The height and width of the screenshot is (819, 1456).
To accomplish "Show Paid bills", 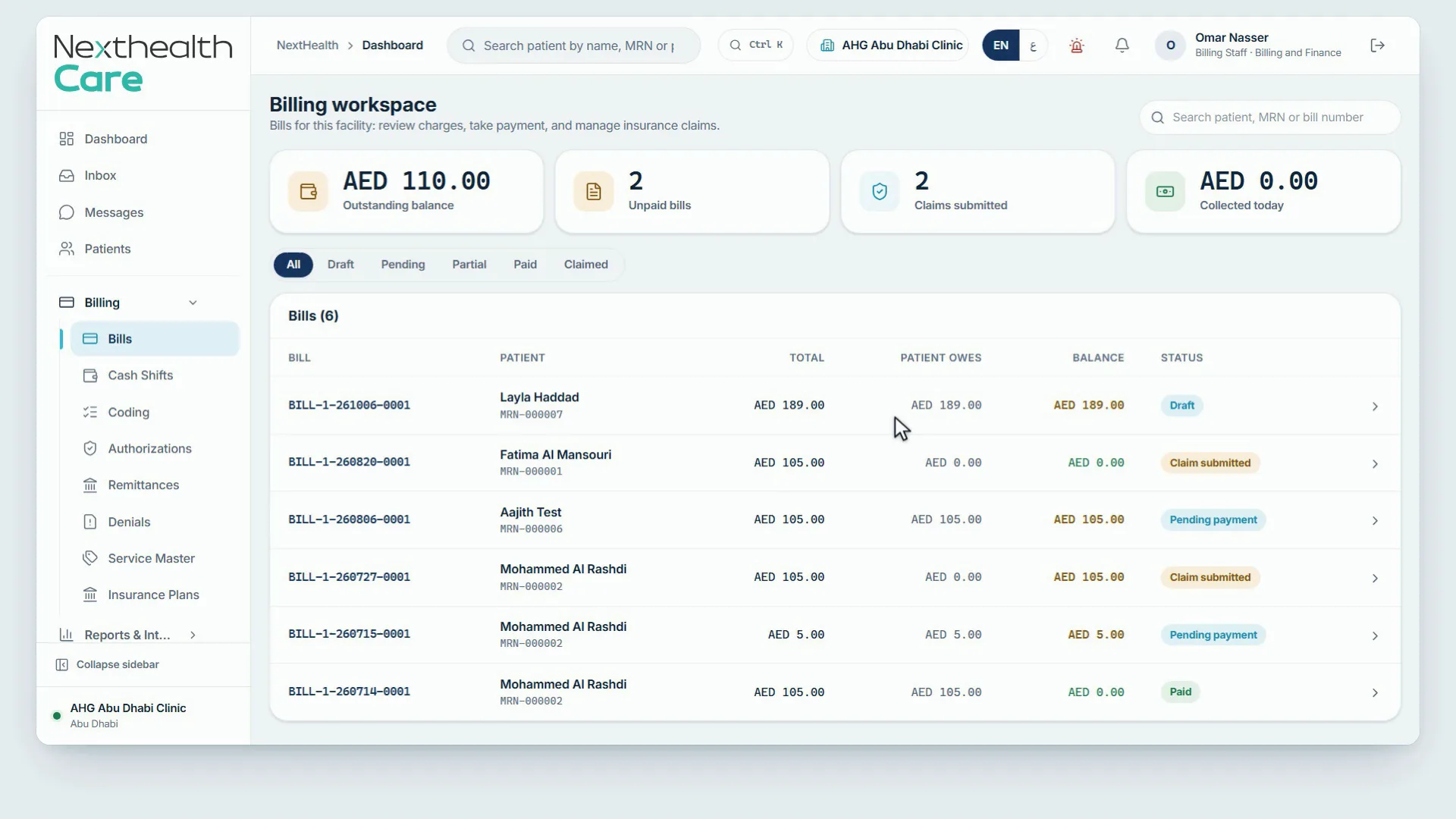I will (525, 265).
